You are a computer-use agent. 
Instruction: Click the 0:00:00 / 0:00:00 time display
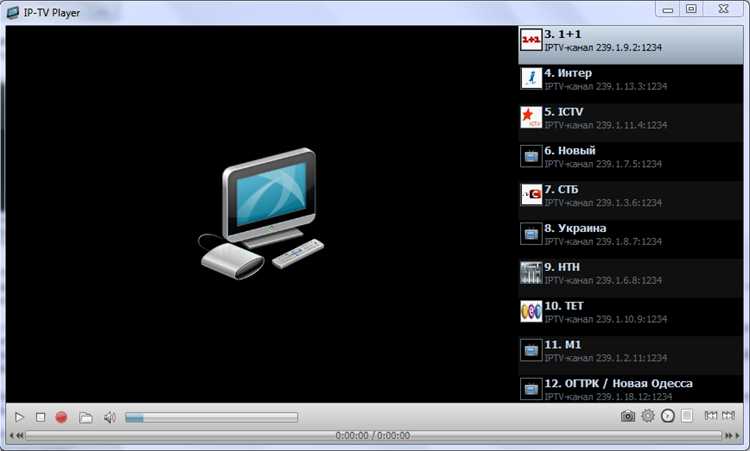tap(373, 436)
